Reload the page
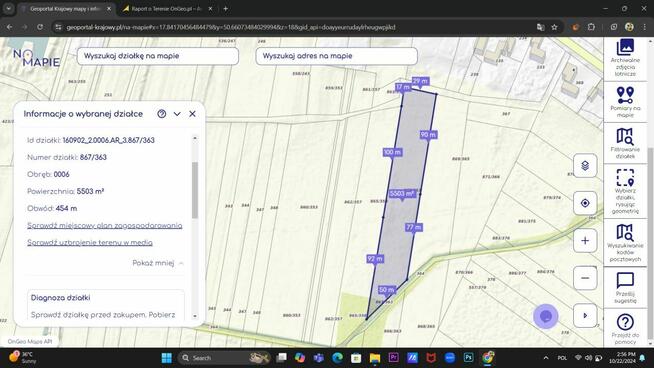Image resolution: width=654 pixels, height=368 pixels. (40, 27)
